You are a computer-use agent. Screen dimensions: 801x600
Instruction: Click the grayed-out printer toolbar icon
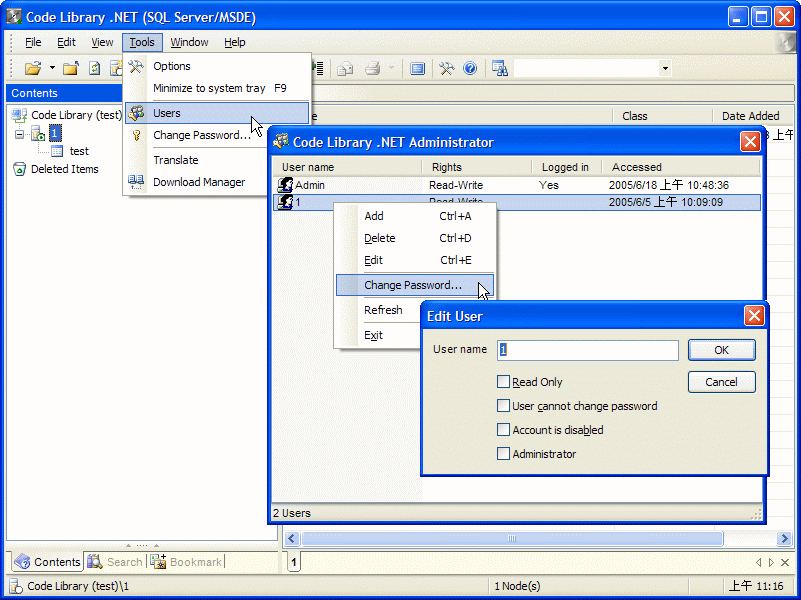tap(372, 68)
